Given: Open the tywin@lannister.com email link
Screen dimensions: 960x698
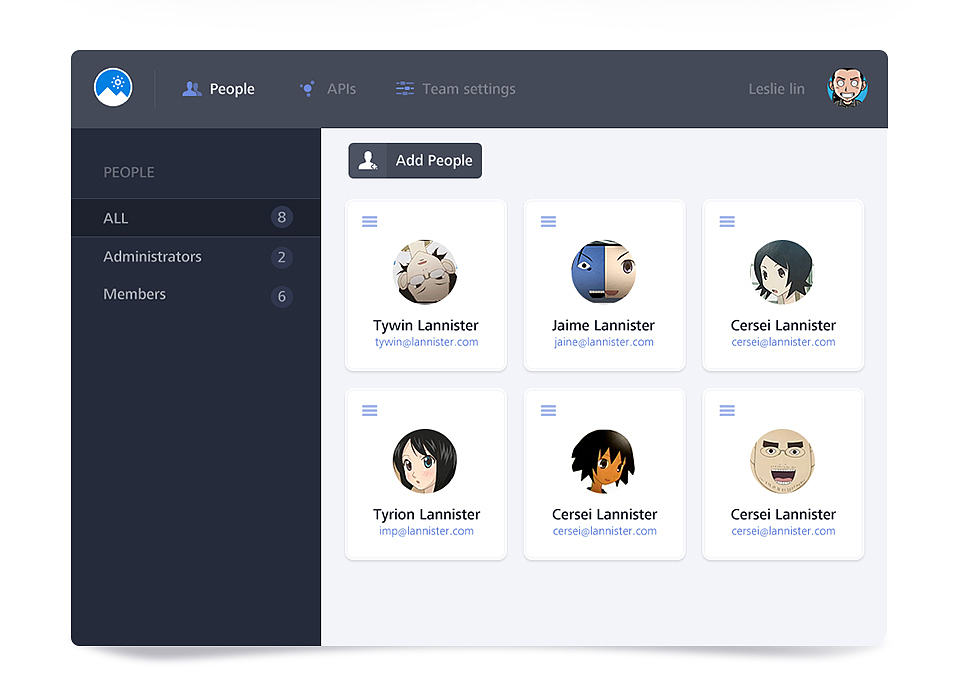Looking at the screenshot, I should [427, 342].
